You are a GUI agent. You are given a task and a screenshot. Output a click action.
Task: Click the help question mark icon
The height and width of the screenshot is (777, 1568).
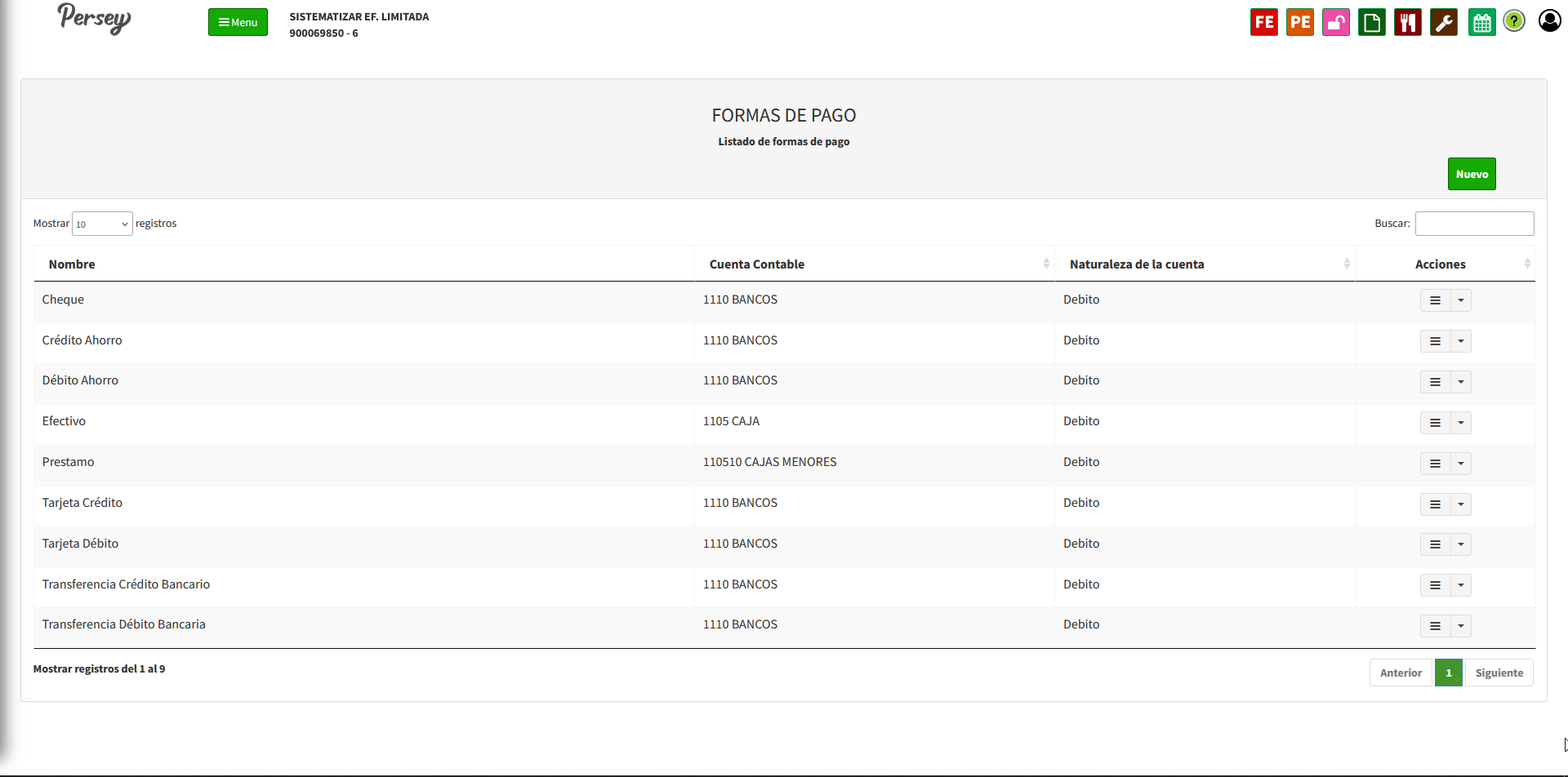click(x=1514, y=21)
